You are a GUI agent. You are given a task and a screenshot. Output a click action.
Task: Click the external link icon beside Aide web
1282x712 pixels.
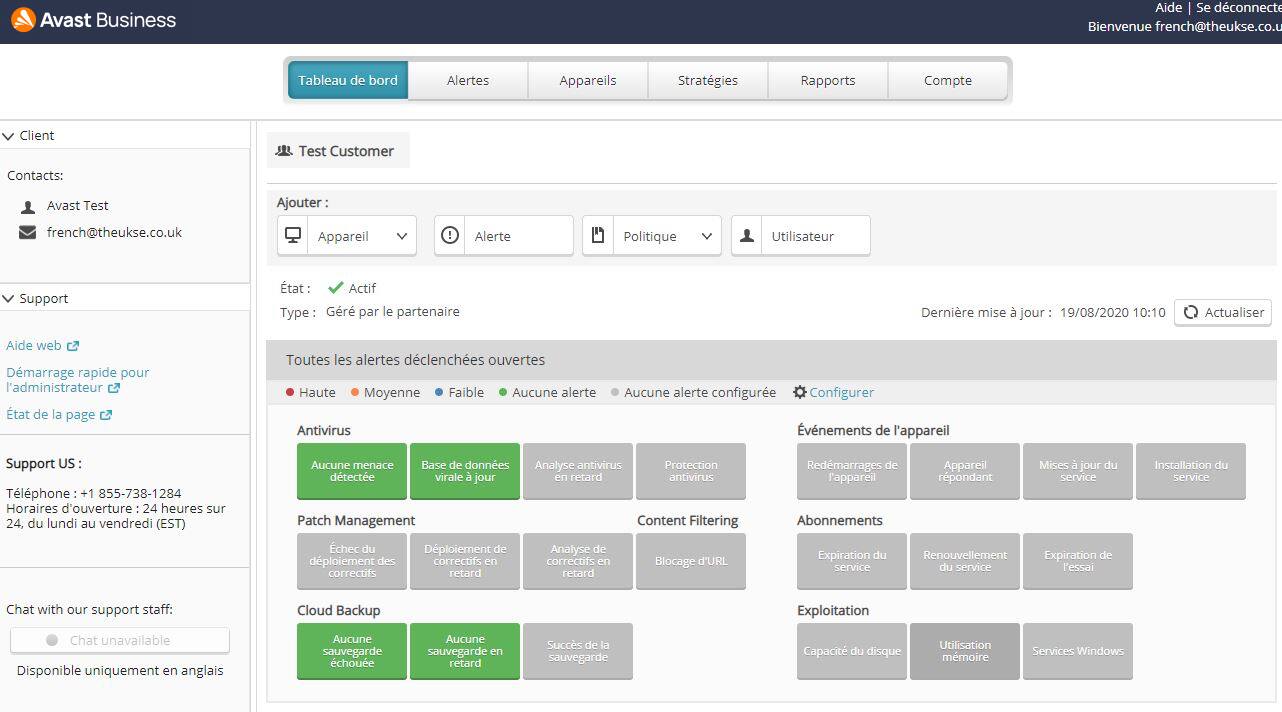[73, 346]
